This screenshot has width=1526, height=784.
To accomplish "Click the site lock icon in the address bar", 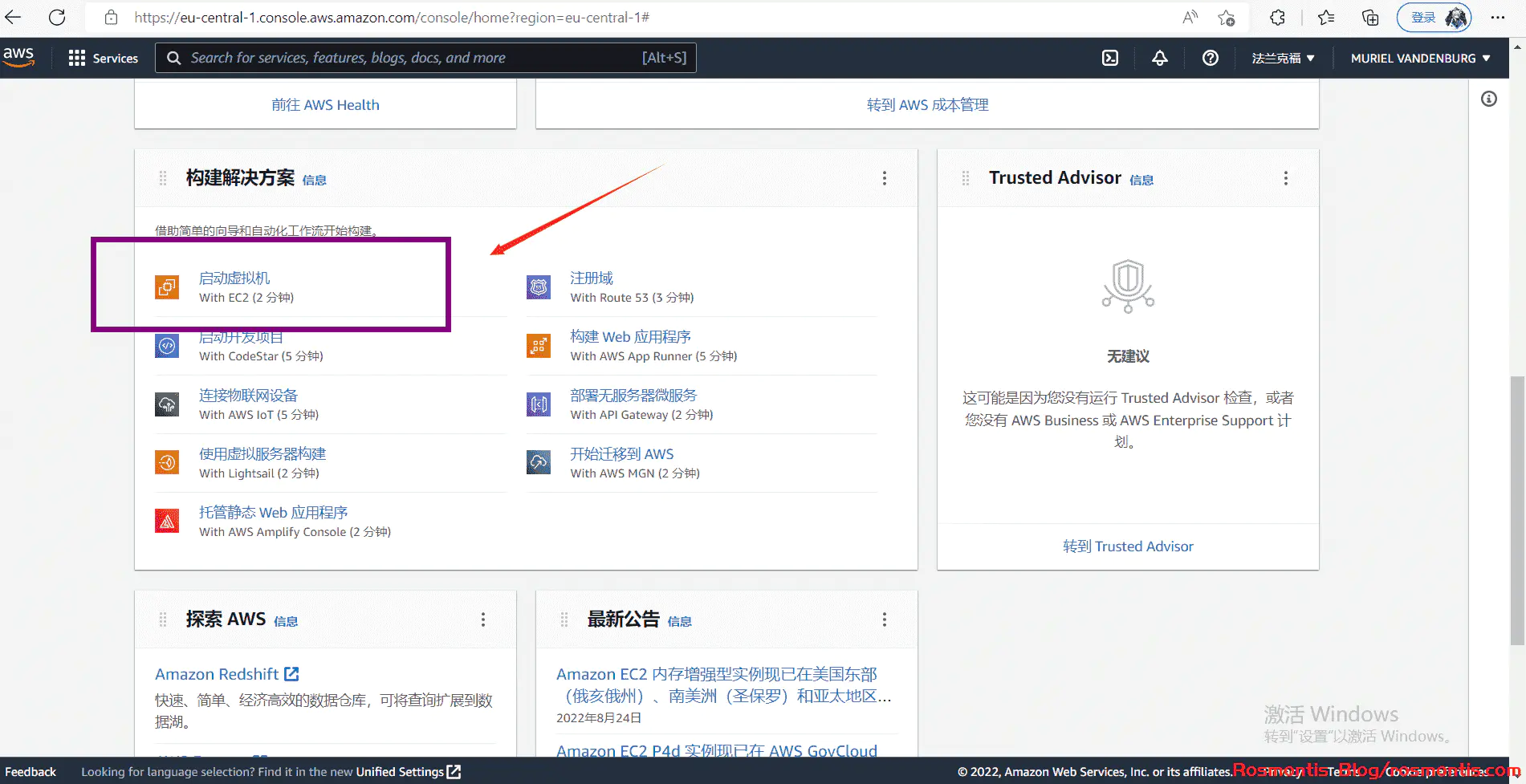I will pos(112,17).
